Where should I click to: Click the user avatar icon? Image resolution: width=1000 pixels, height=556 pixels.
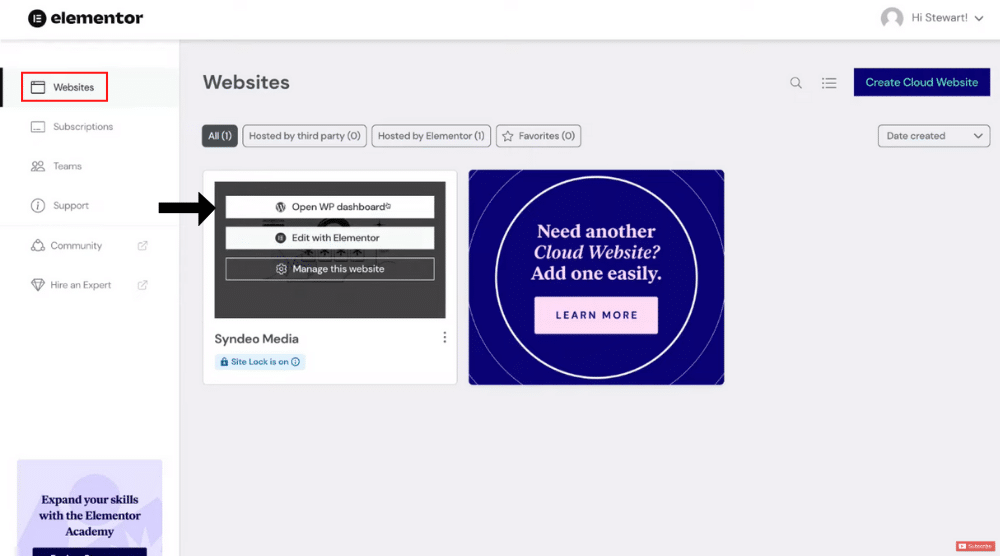point(892,18)
